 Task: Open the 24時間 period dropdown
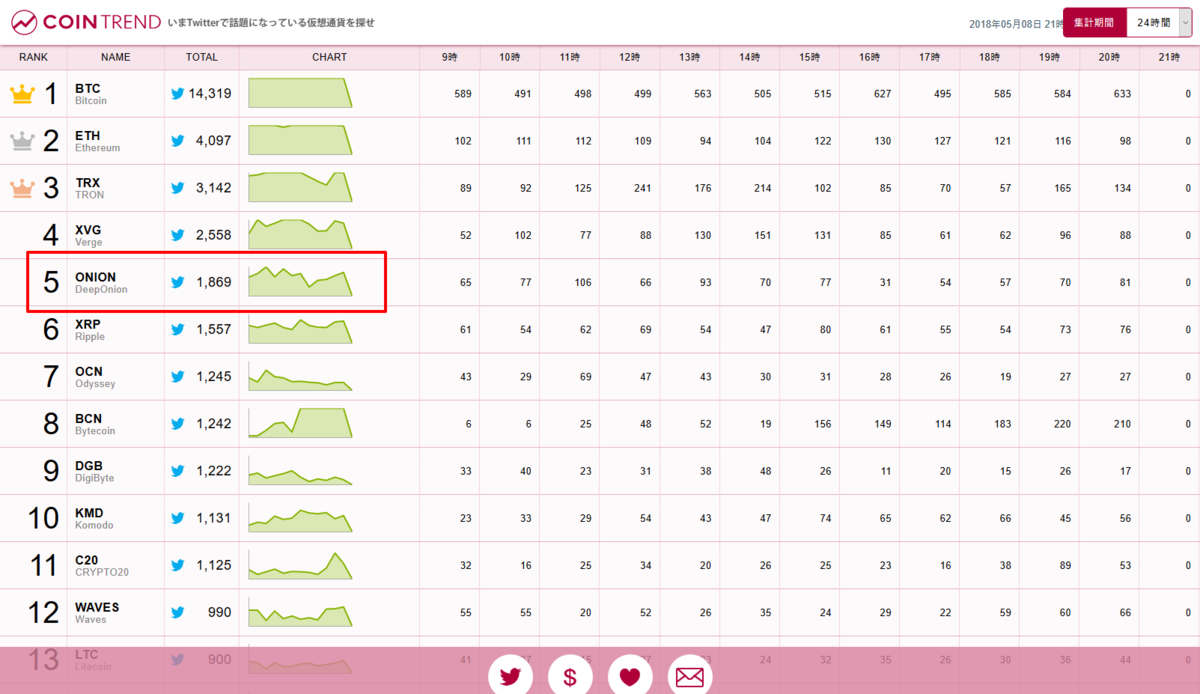pos(1159,22)
